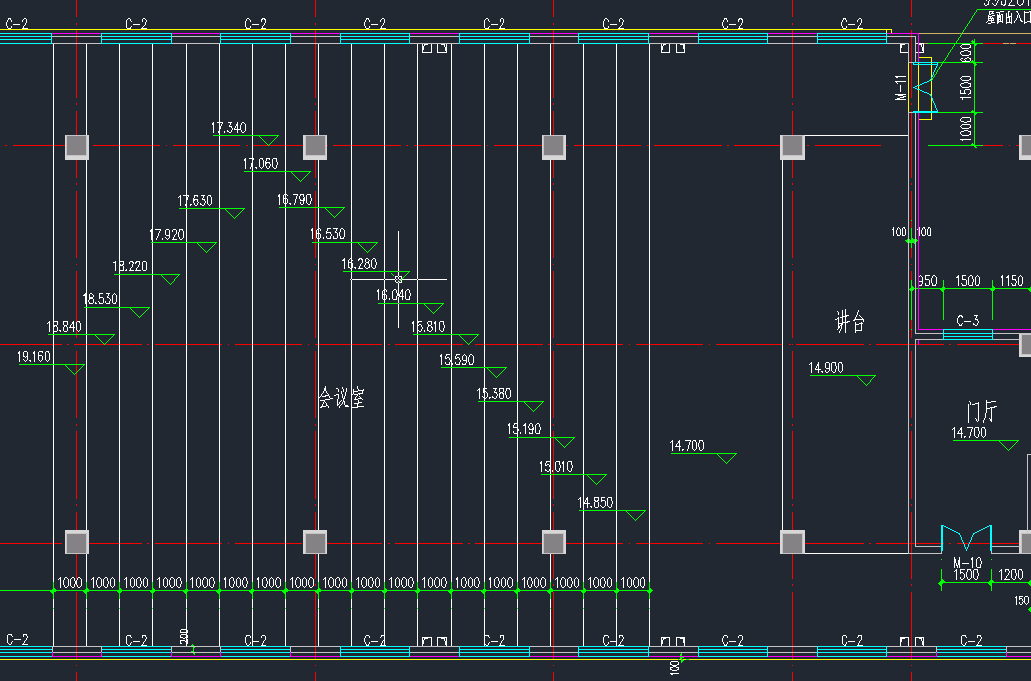Viewport: 1031px width, 681px height.
Task: Pick the 15.190 elevation label
Action: pos(524,429)
